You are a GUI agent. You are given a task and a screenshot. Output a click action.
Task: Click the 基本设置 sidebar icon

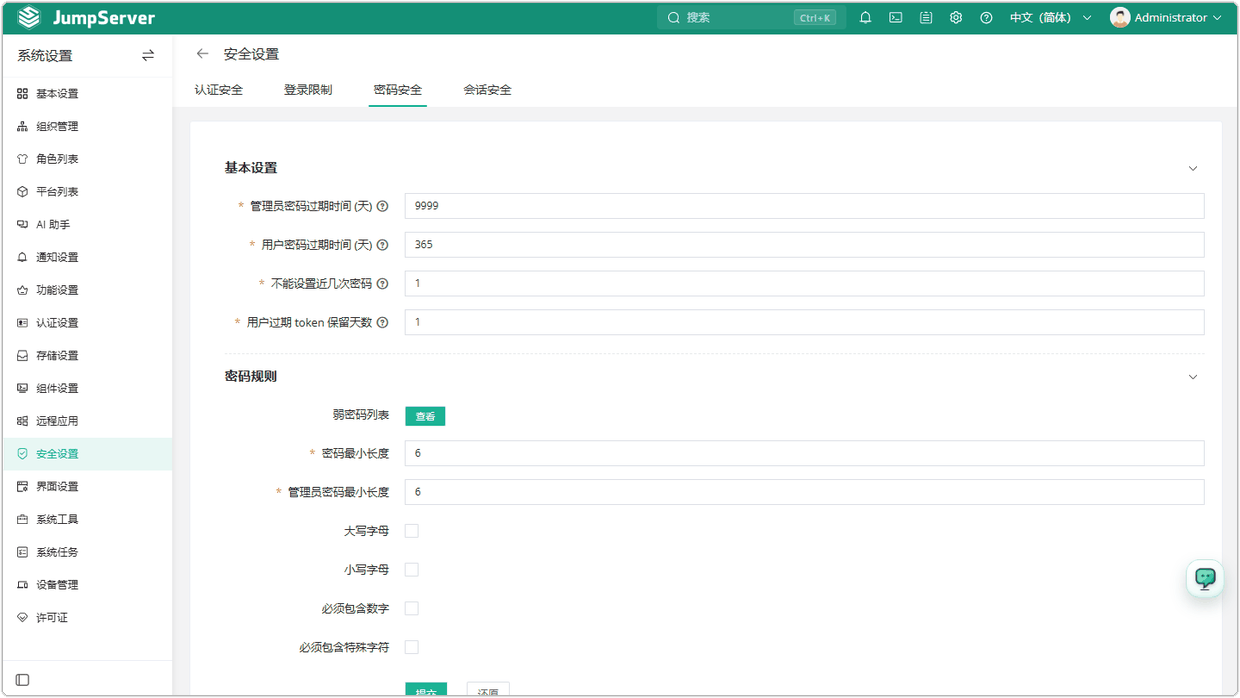(x=22, y=94)
